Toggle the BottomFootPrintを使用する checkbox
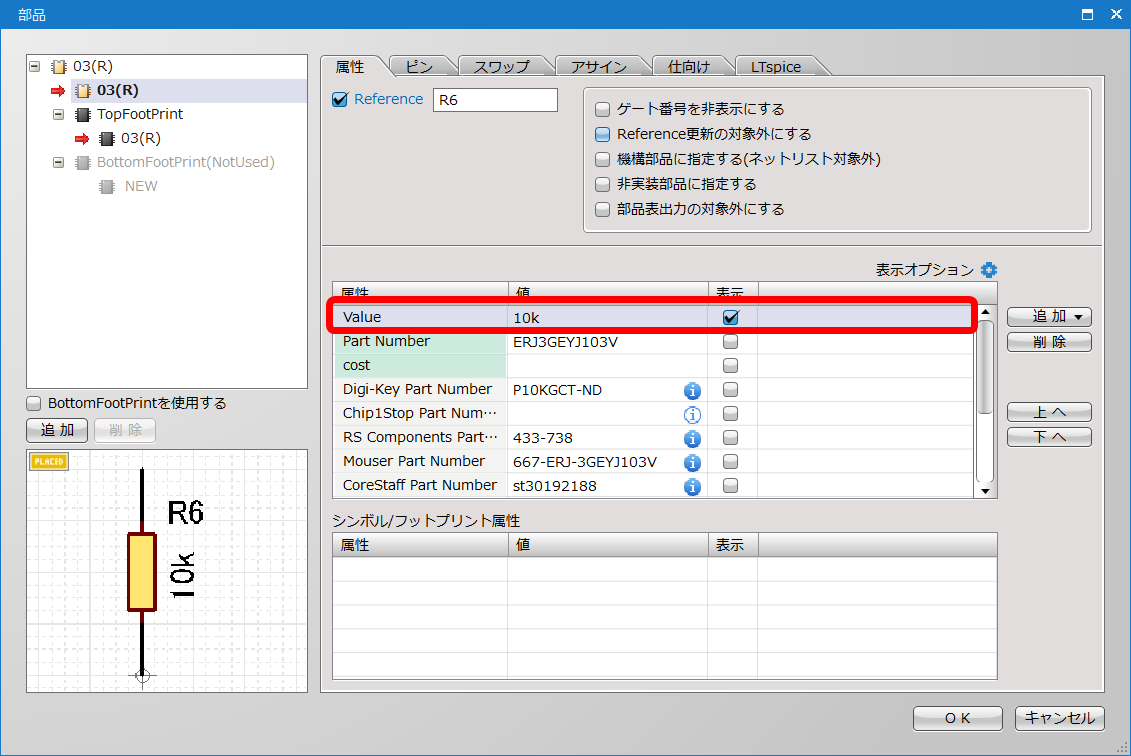Screen dimensions: 1131x756 pos(33,404)
